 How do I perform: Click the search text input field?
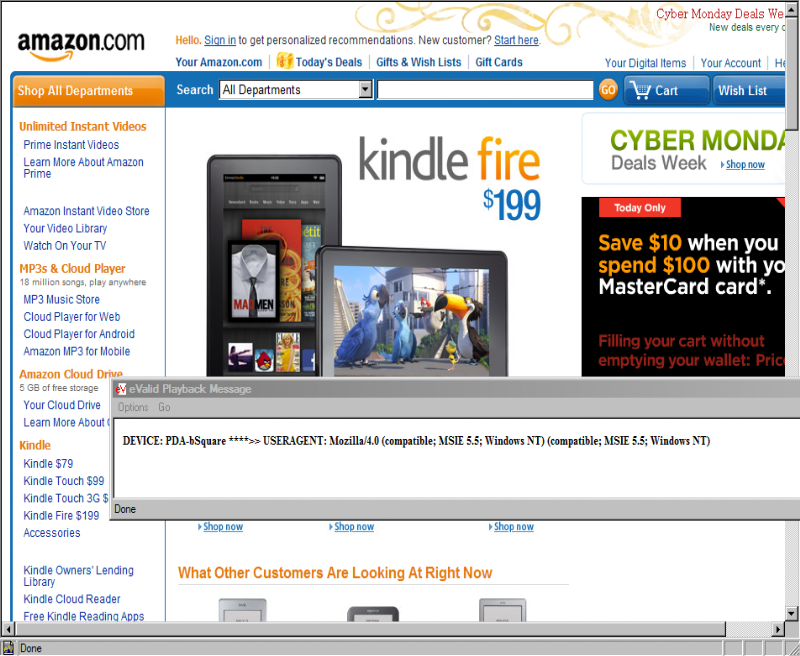[x=485, y=90]
